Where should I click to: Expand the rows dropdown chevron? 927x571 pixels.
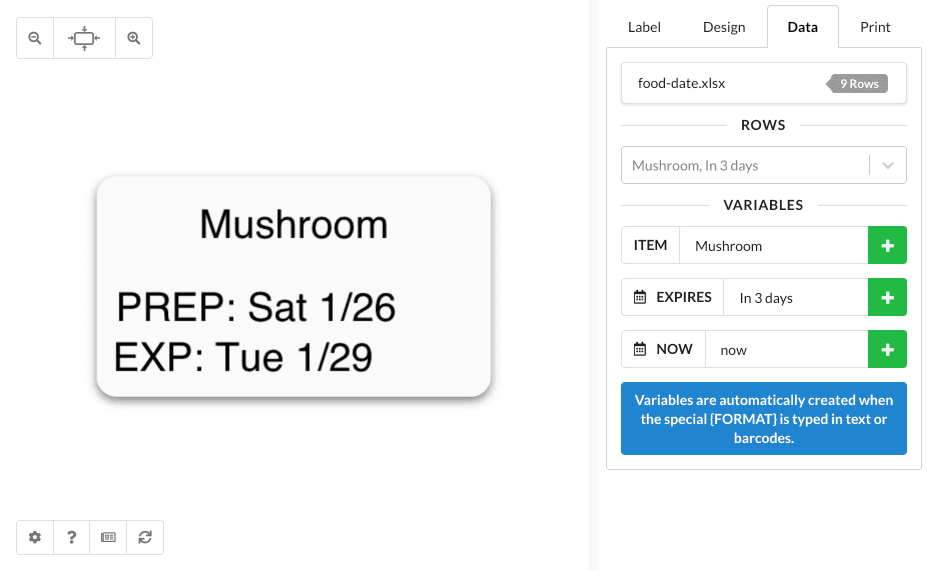coord(888,166)
